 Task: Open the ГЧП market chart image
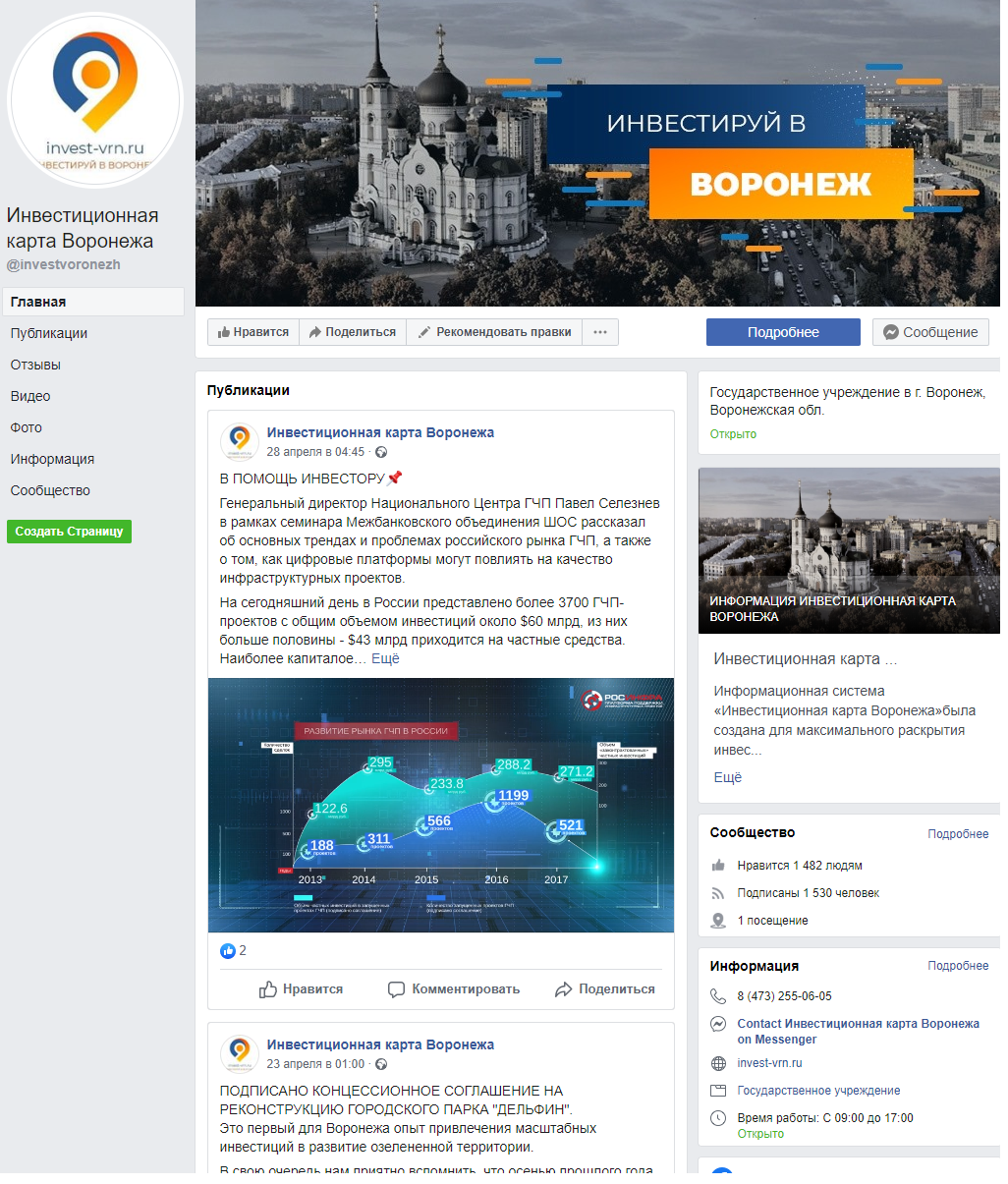pyautogui.click(x=441, y=805)
